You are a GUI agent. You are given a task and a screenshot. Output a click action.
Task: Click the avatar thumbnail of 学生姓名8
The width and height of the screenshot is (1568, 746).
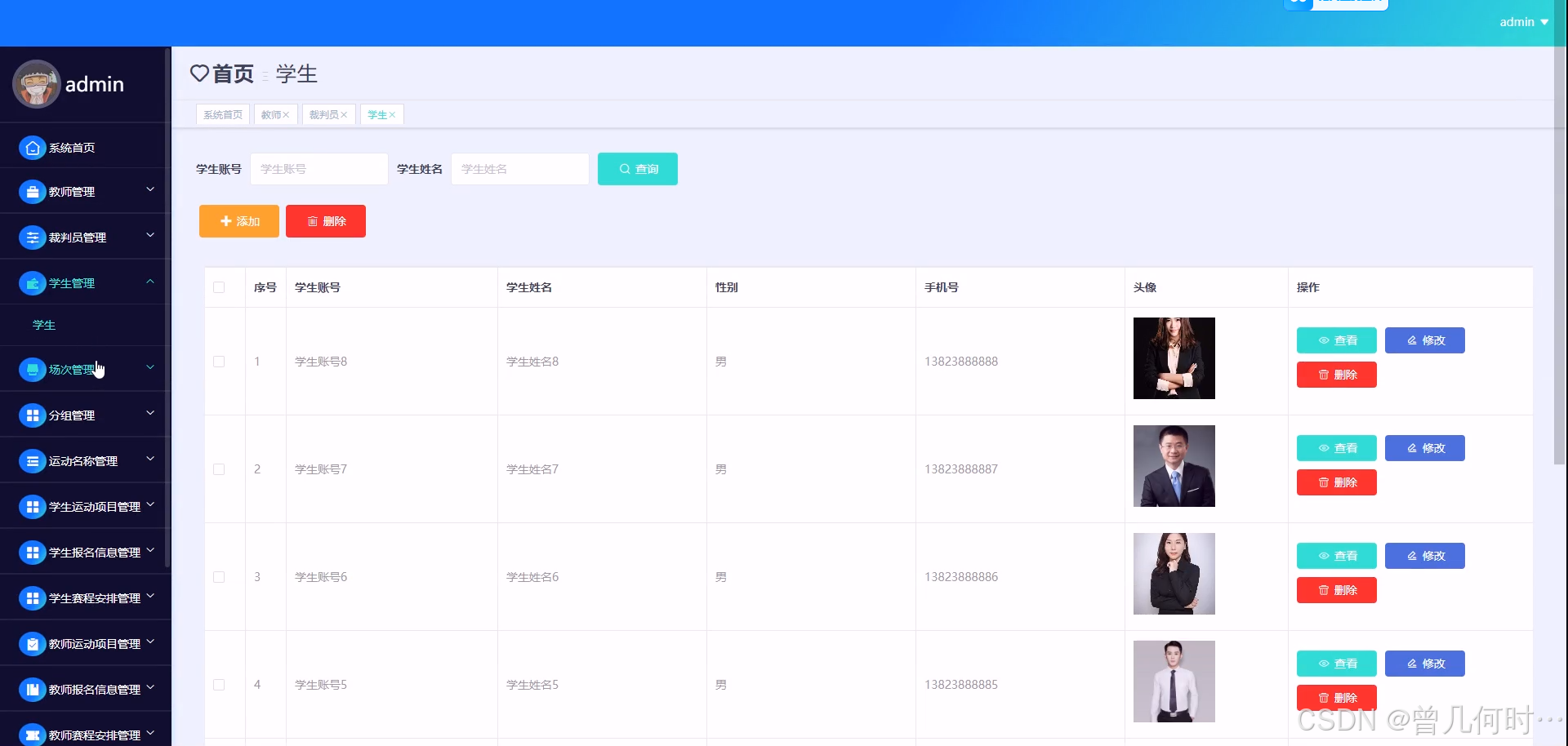[x=1174, y=358]
